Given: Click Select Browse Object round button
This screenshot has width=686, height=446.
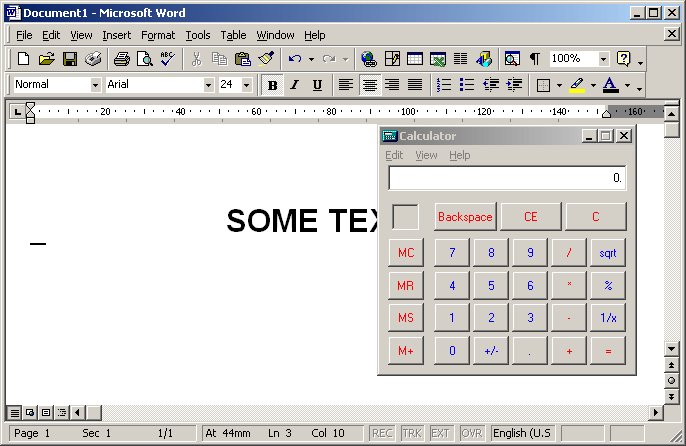Looking at the screenshot, I should (x=672, y=380).
